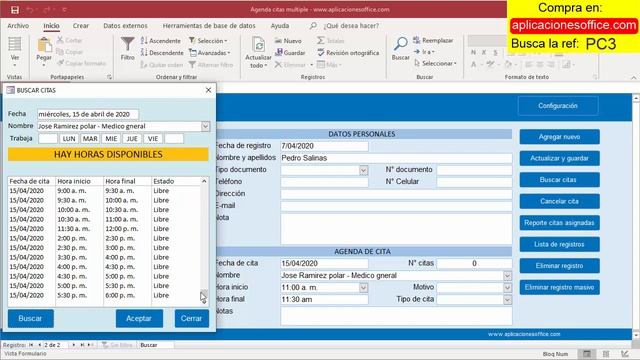The height and width of the screenshot is (360, 640).
Task: Select the Inicio ribbon tab
Action: (x=51, y=26)
